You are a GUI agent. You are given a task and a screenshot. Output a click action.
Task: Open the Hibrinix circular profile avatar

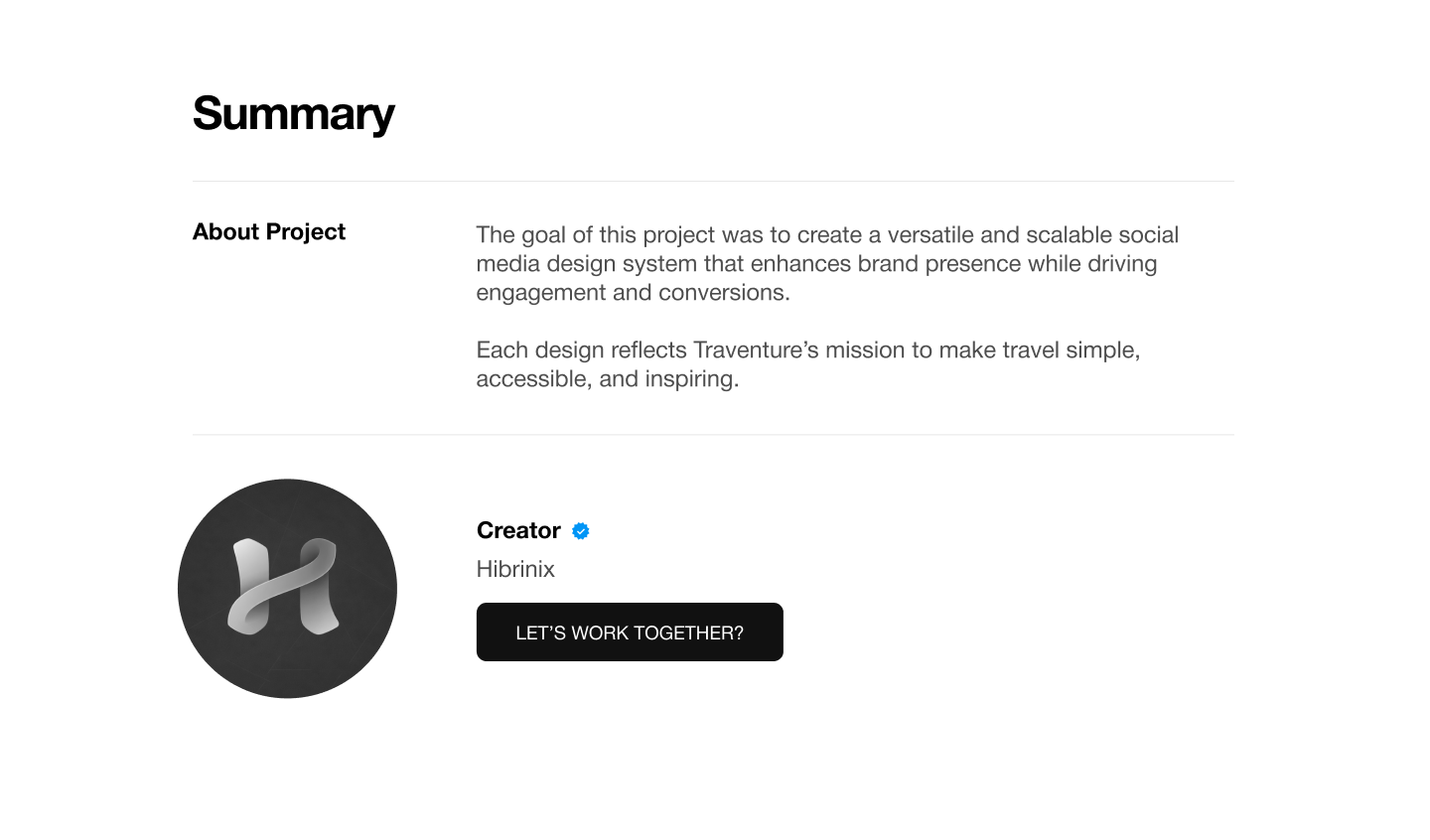[x=287, y=589]
